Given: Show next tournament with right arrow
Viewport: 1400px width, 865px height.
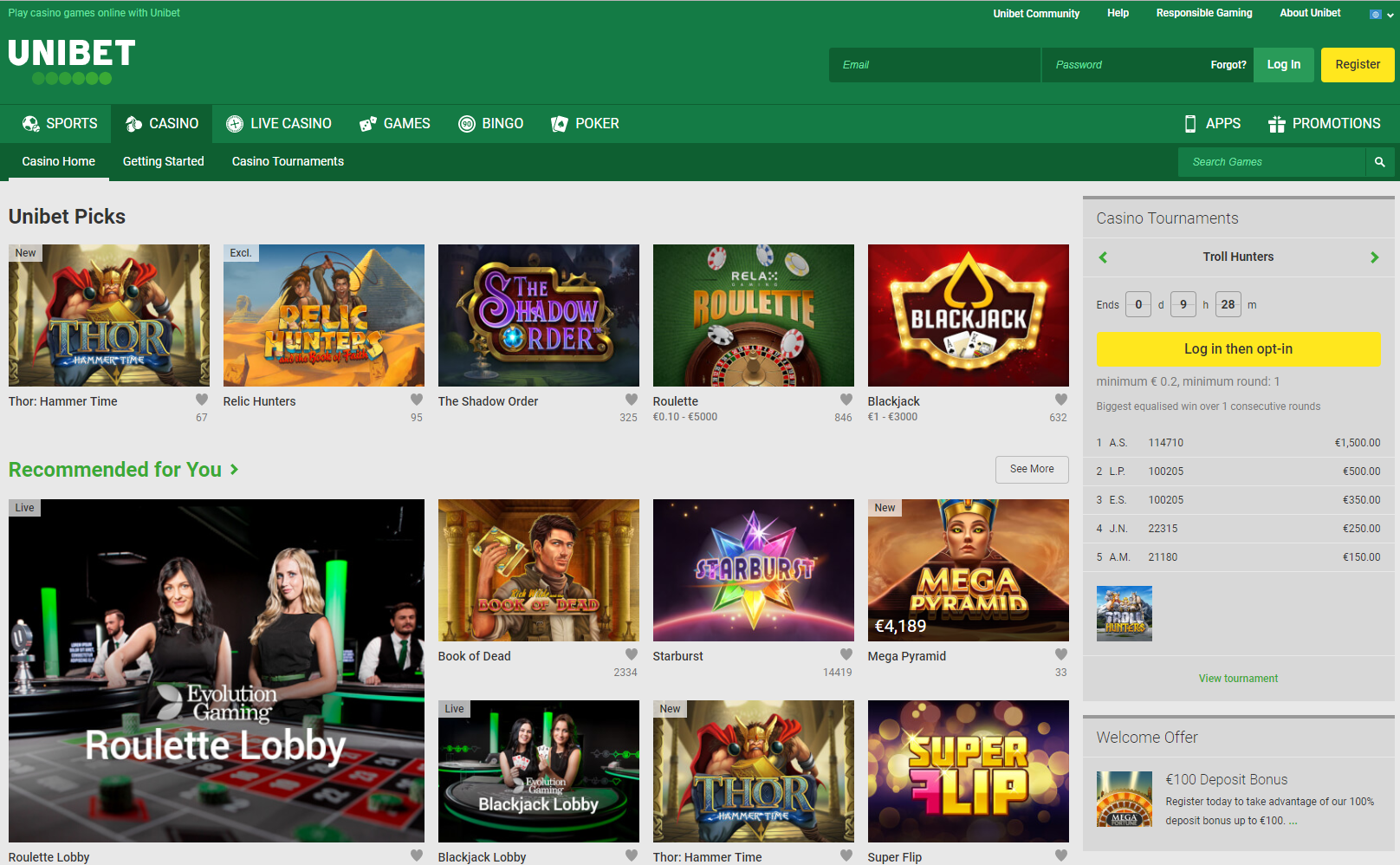Looking at the screenshot, I should 1374,257.
